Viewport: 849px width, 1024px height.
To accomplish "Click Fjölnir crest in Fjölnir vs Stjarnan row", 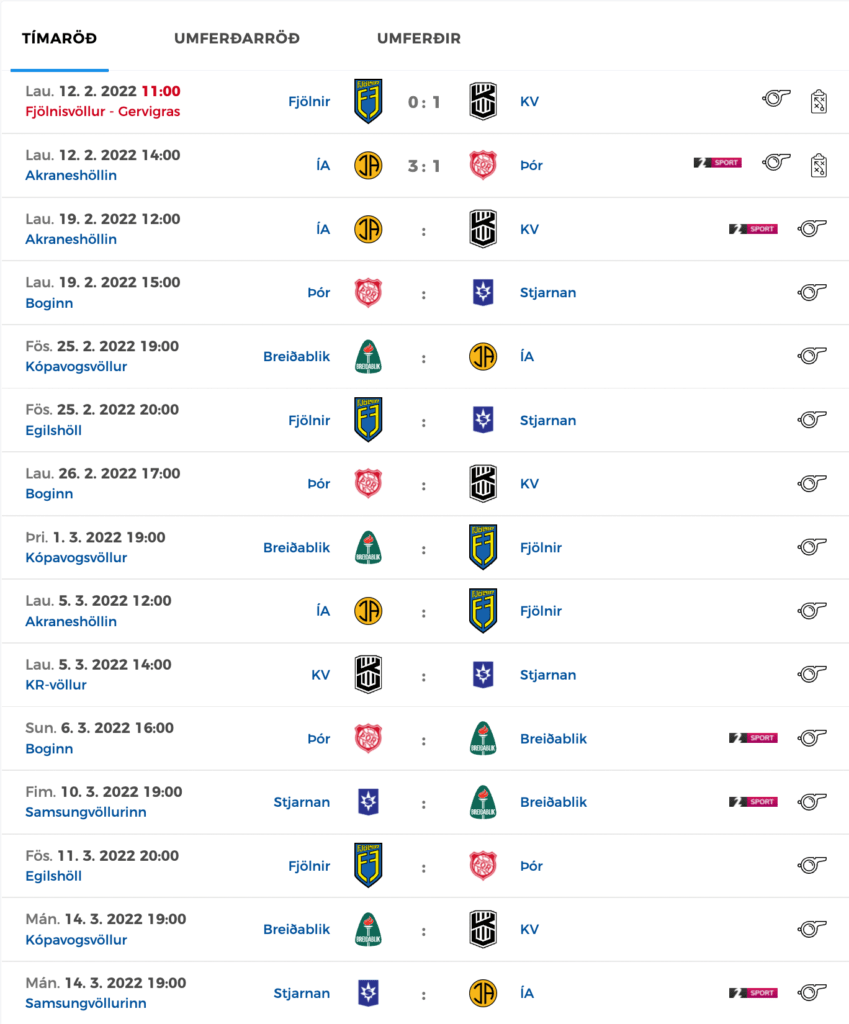I will [368, 420].
